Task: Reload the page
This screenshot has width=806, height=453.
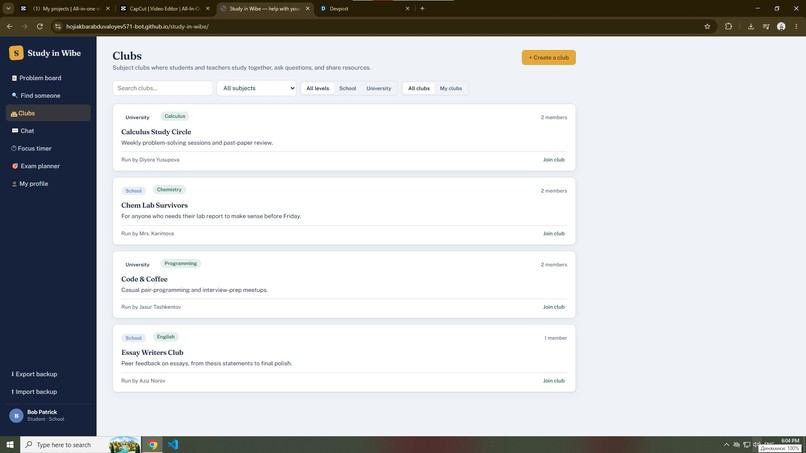Action: [40, 26]
